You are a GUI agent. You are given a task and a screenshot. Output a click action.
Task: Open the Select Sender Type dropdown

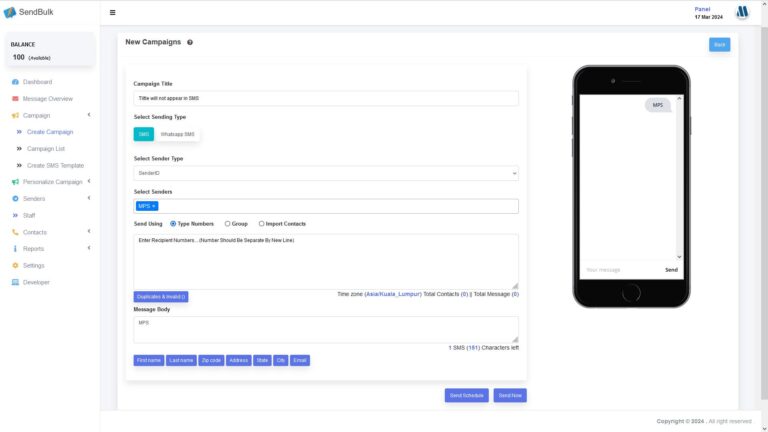(x=326, y=173)
